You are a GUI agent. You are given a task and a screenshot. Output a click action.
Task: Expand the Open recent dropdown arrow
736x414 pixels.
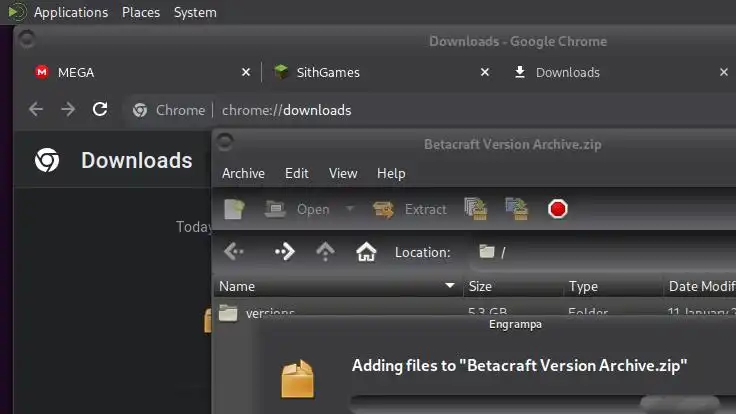tap(350, 208)
